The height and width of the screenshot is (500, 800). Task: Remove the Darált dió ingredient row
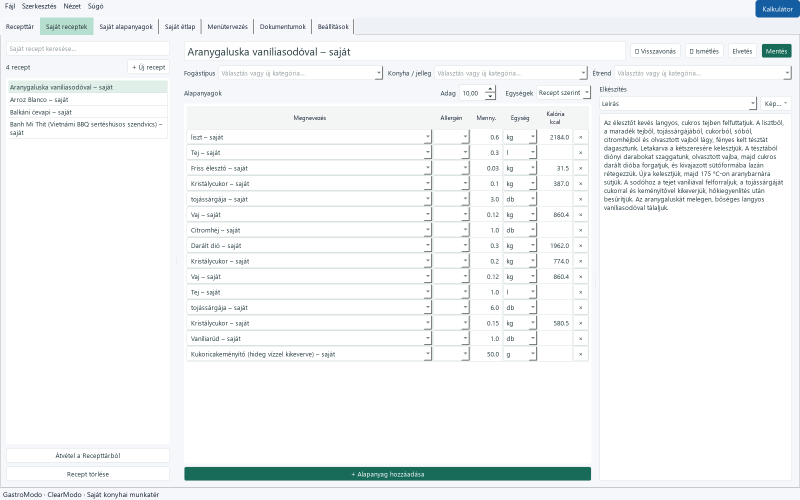click(580, 246)
